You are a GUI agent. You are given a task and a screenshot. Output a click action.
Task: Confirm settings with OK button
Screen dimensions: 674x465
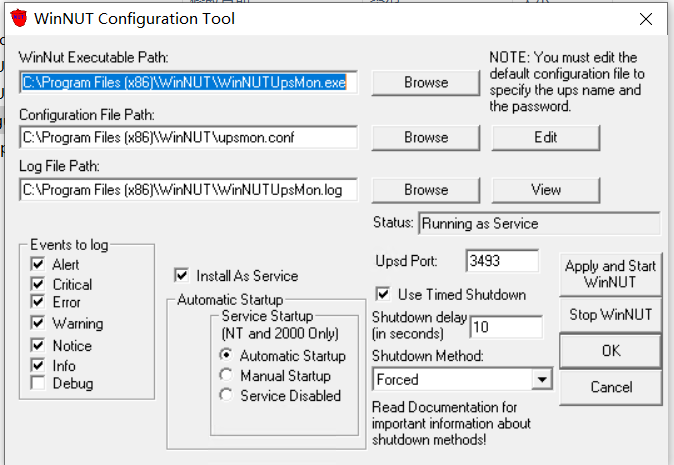(610, 351)
